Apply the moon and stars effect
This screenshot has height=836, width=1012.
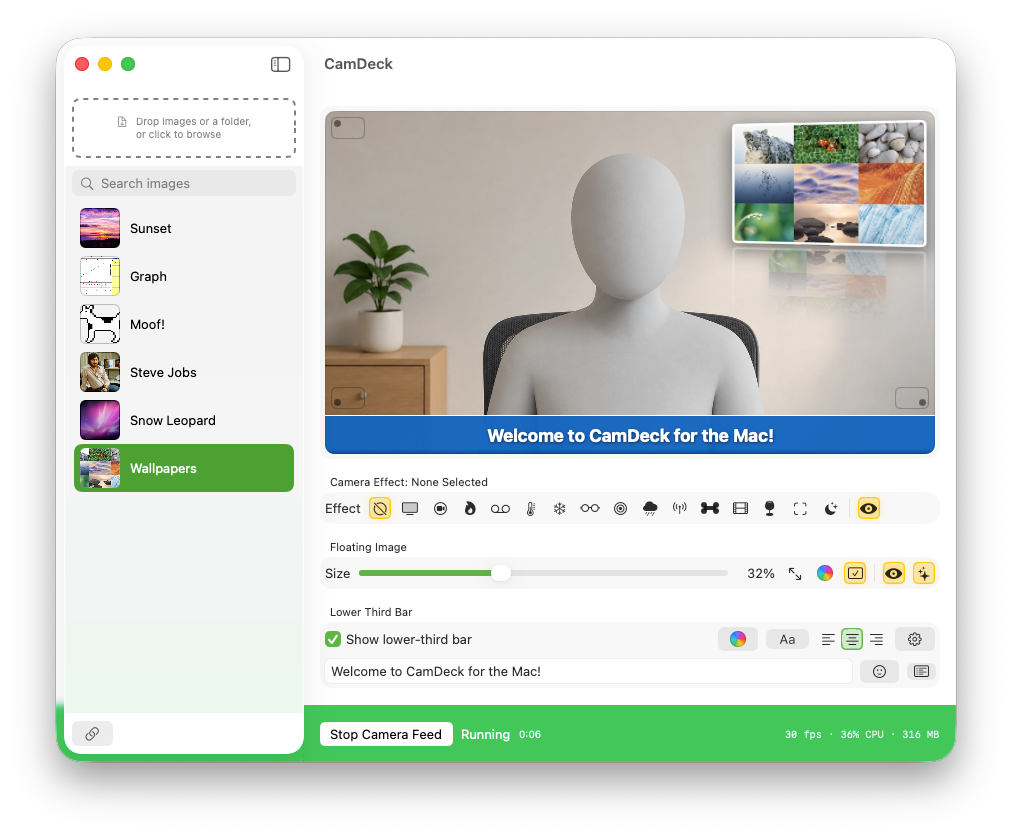coord(831,509)
